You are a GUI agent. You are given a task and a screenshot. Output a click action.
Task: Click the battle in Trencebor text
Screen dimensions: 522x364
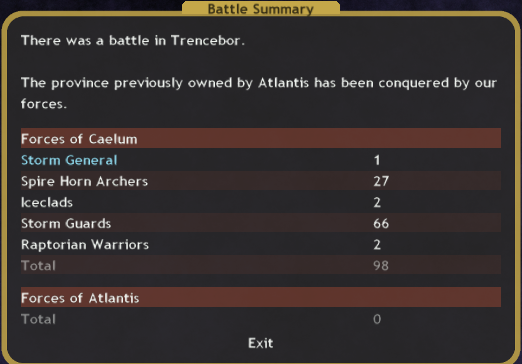(x=133, y=41)
